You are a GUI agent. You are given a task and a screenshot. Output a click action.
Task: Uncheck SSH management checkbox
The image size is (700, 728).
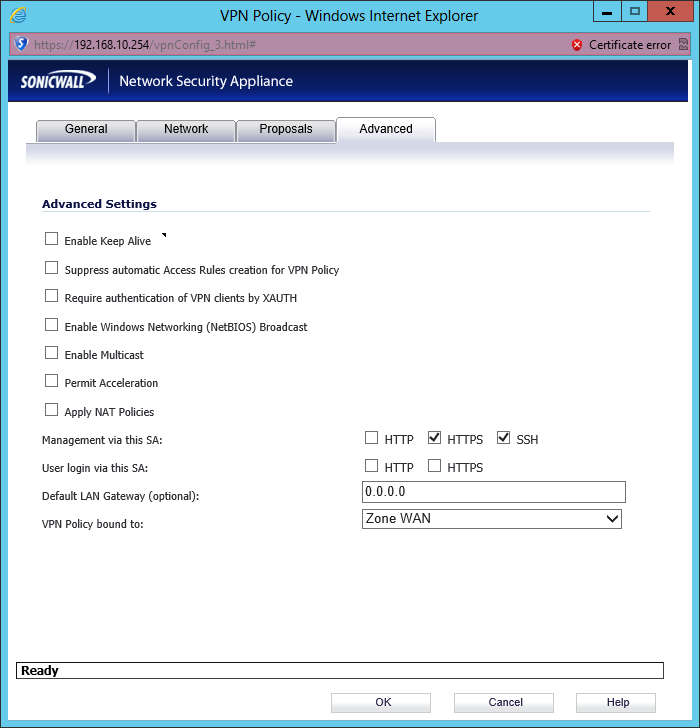503,438
